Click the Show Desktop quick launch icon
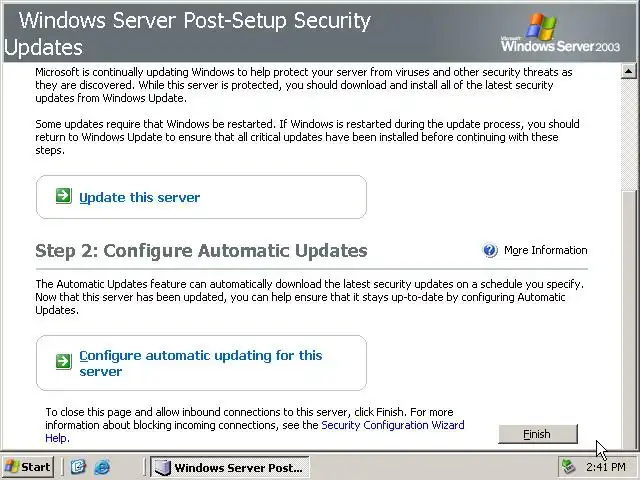Image resolution: width=640 pixels, height=480 pixels. click(78, 467)
